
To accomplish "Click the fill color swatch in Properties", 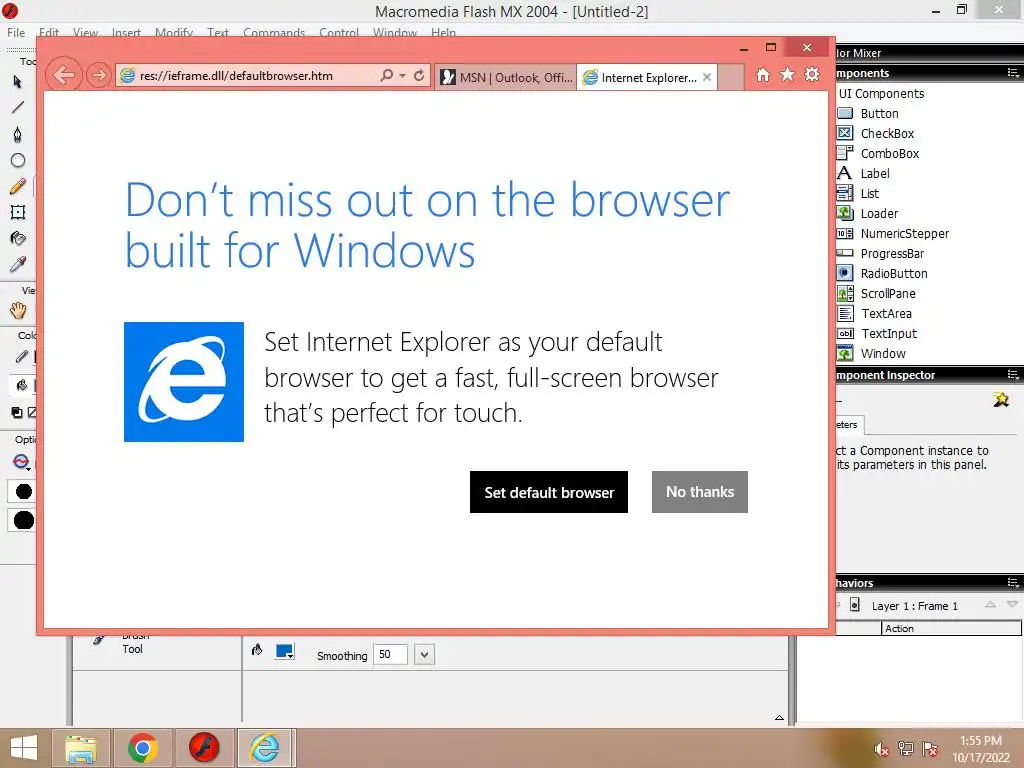I will tap(285, 651).
